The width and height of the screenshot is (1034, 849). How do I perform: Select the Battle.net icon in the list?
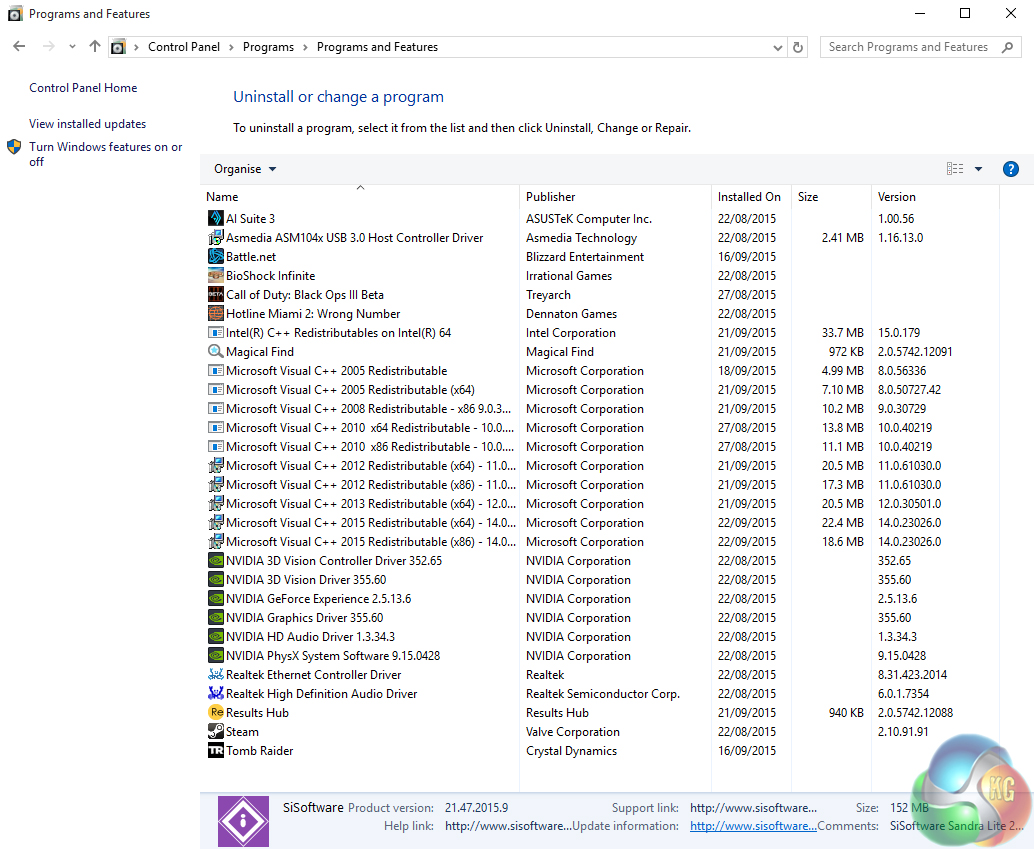[x=215, y=256]
